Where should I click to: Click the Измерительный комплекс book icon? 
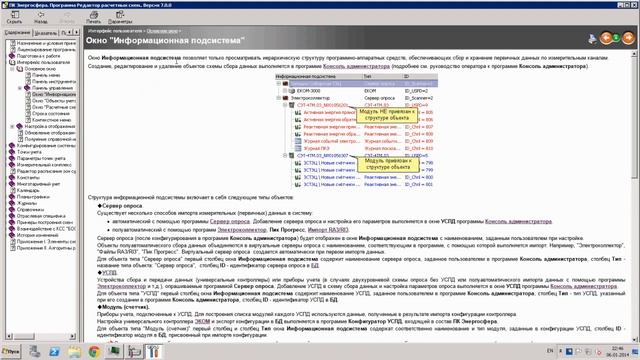tap(12, 164)
